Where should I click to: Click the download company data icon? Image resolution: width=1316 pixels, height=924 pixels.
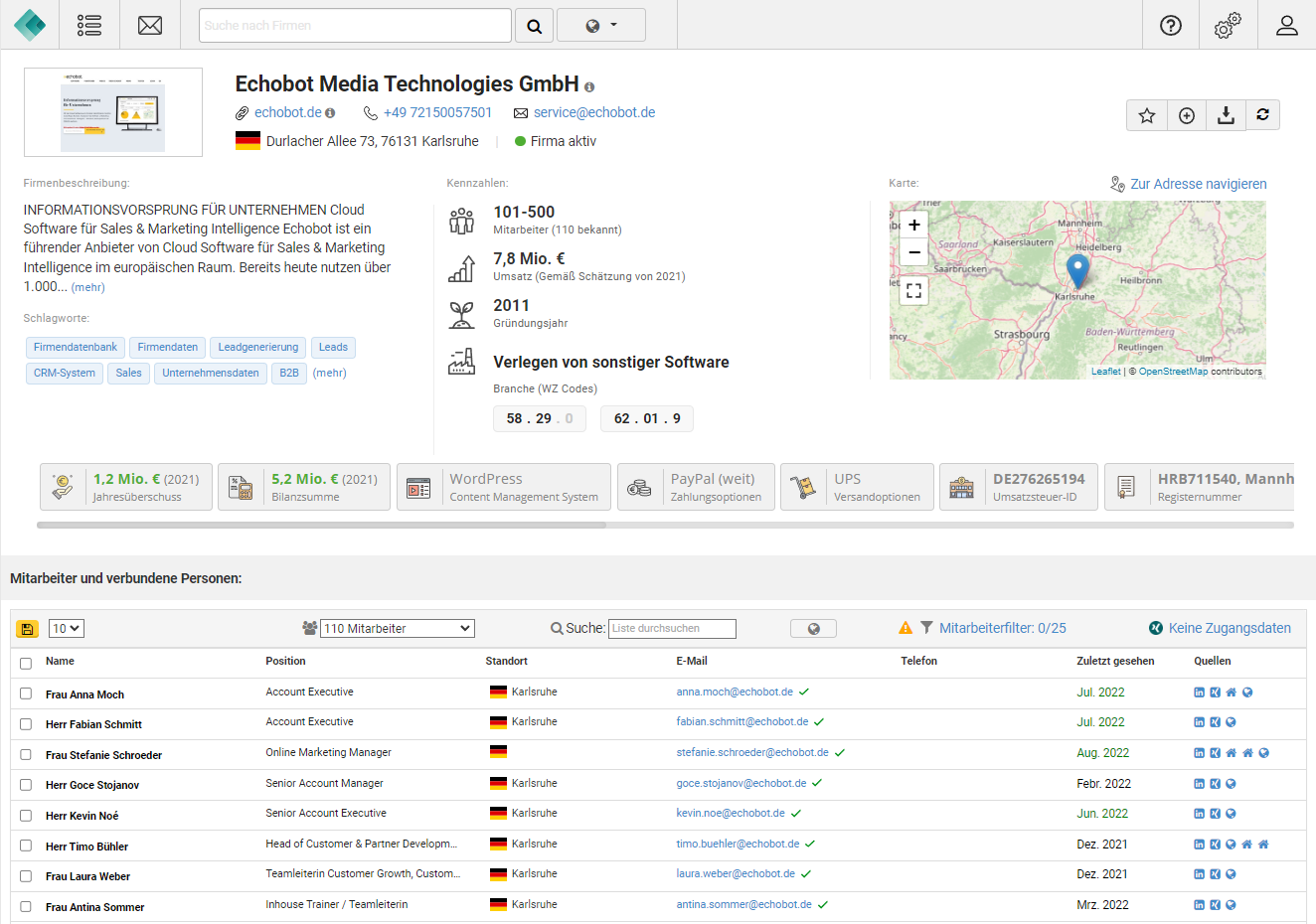pos(1226,115)
